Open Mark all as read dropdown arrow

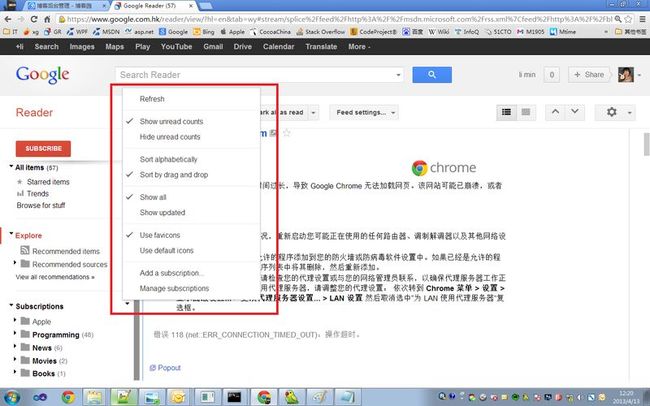point(313,112)
